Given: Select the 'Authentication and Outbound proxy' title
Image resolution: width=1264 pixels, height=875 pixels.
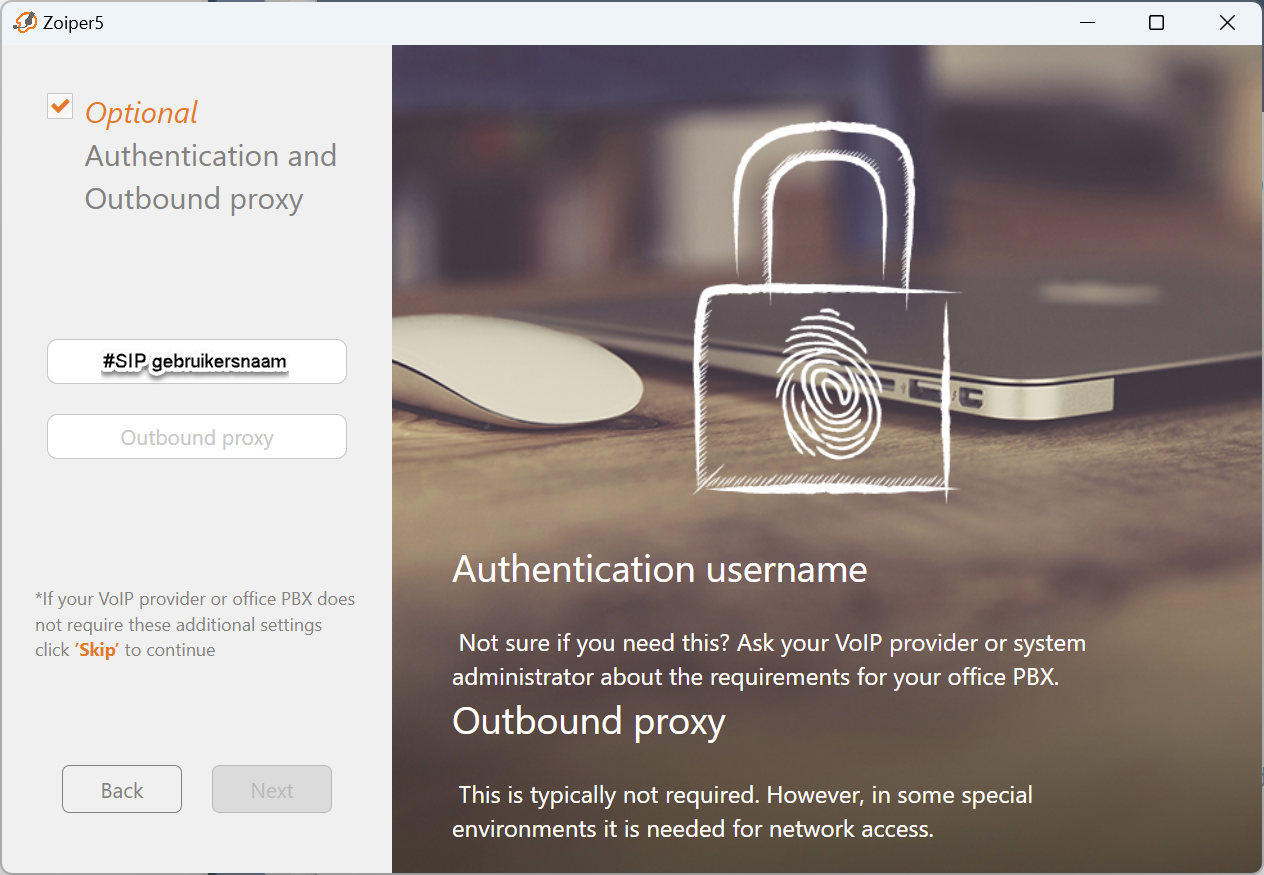Looking at the screenshot, I should pyautogui.click(x=210, y=177).
